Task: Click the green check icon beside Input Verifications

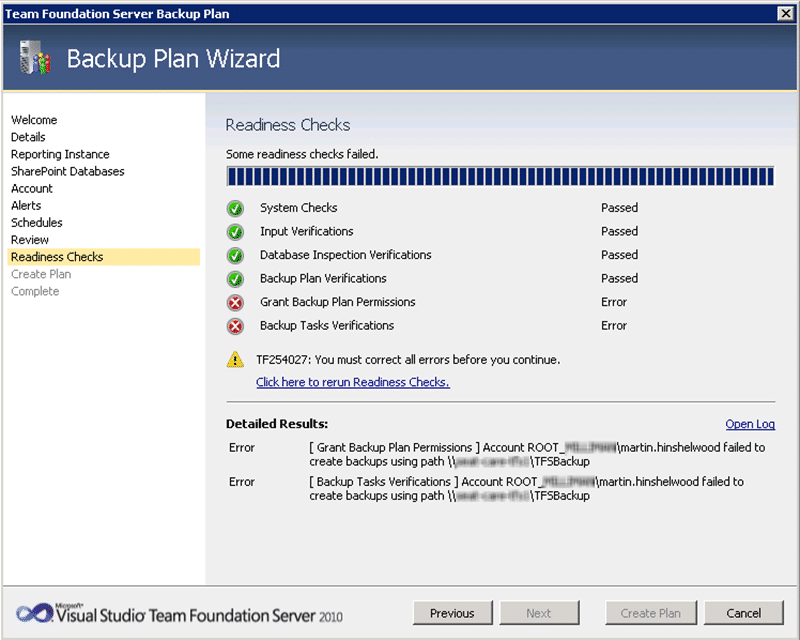Action: (x=235, y=232)
